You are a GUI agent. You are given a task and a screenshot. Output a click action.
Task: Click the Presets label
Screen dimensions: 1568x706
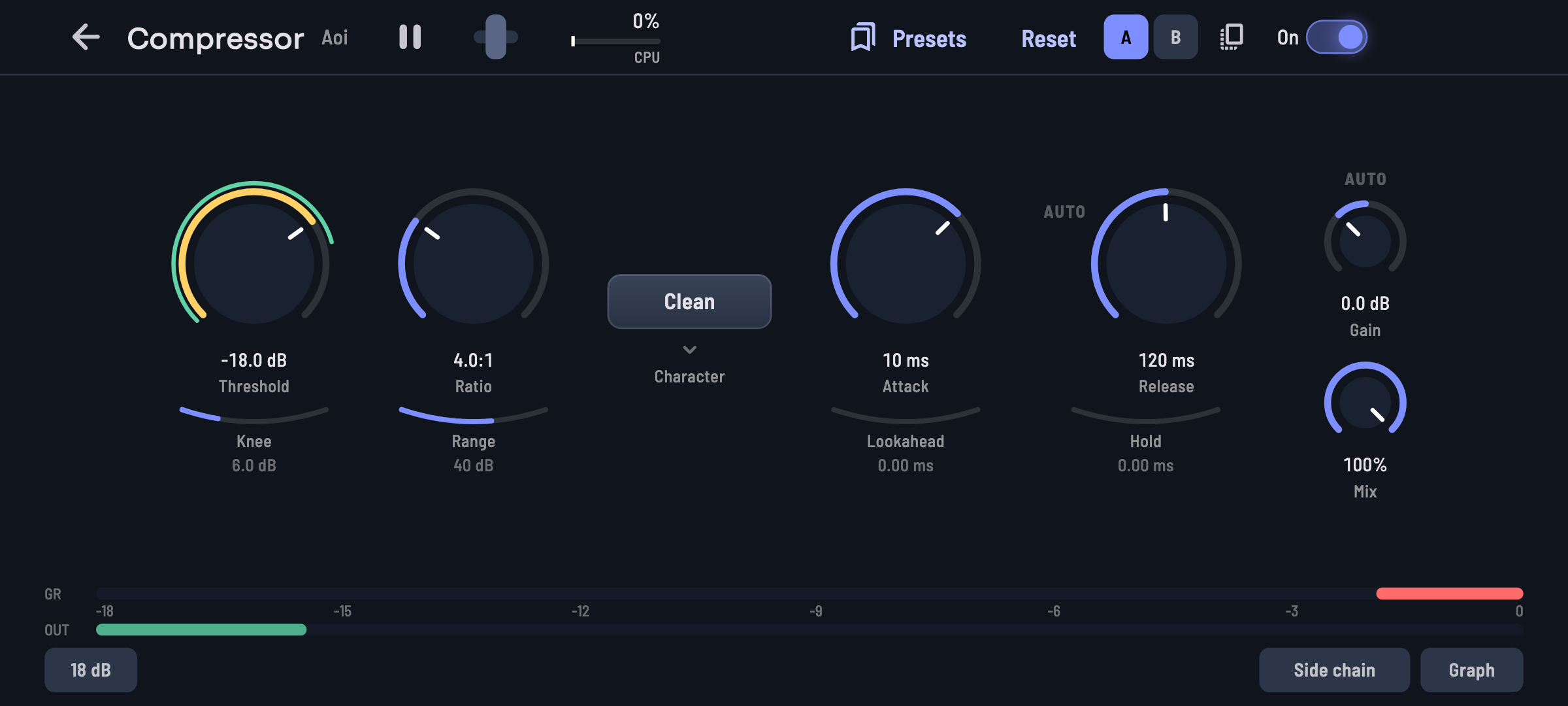coord(929,39)
